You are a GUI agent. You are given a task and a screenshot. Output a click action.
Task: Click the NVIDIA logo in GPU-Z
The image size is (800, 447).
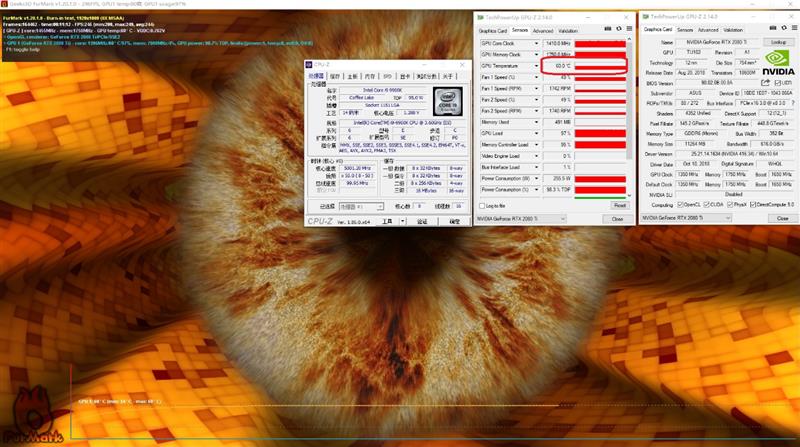coord(778,63)
